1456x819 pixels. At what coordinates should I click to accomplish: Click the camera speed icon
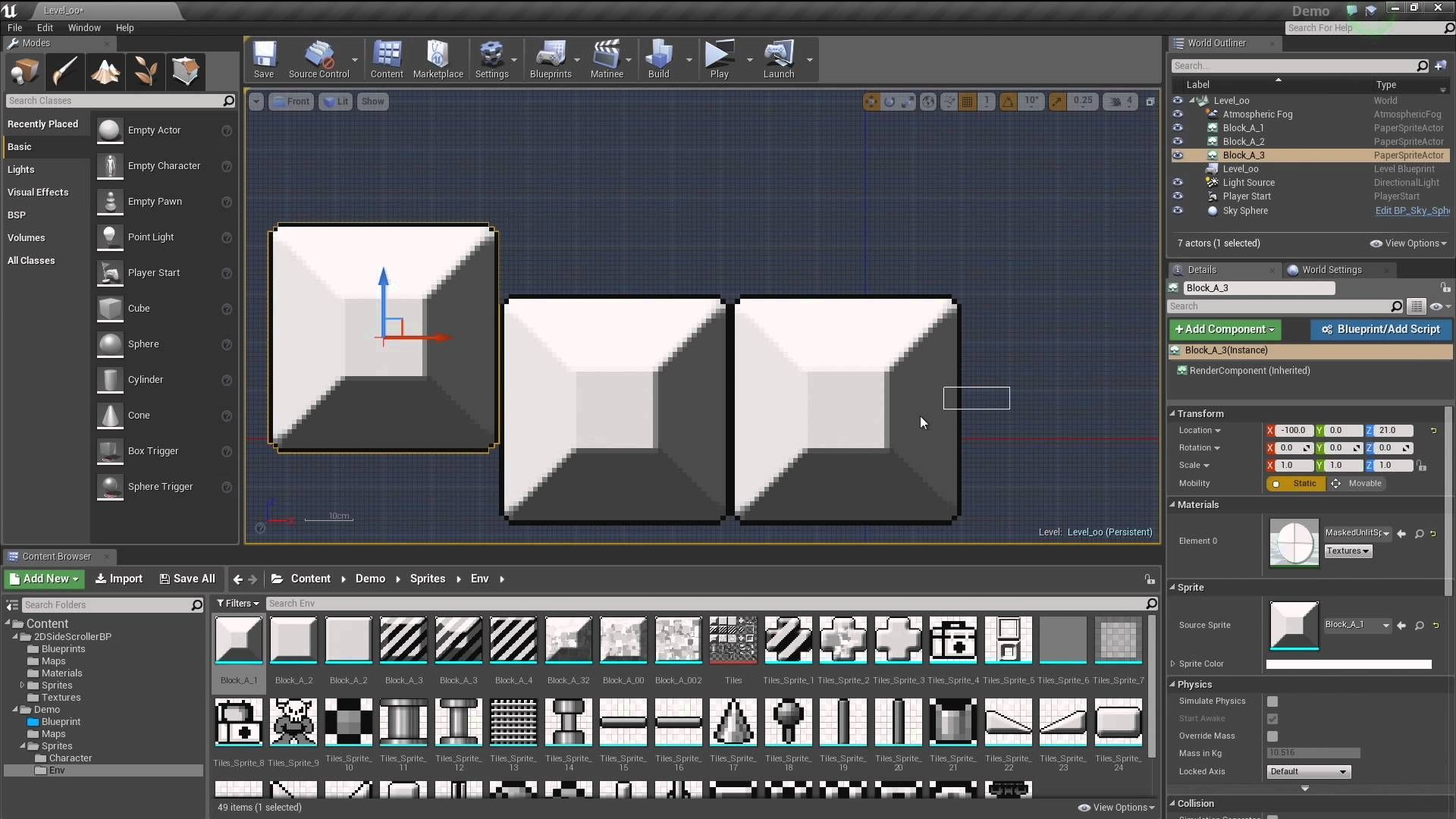click(1116, 102)
